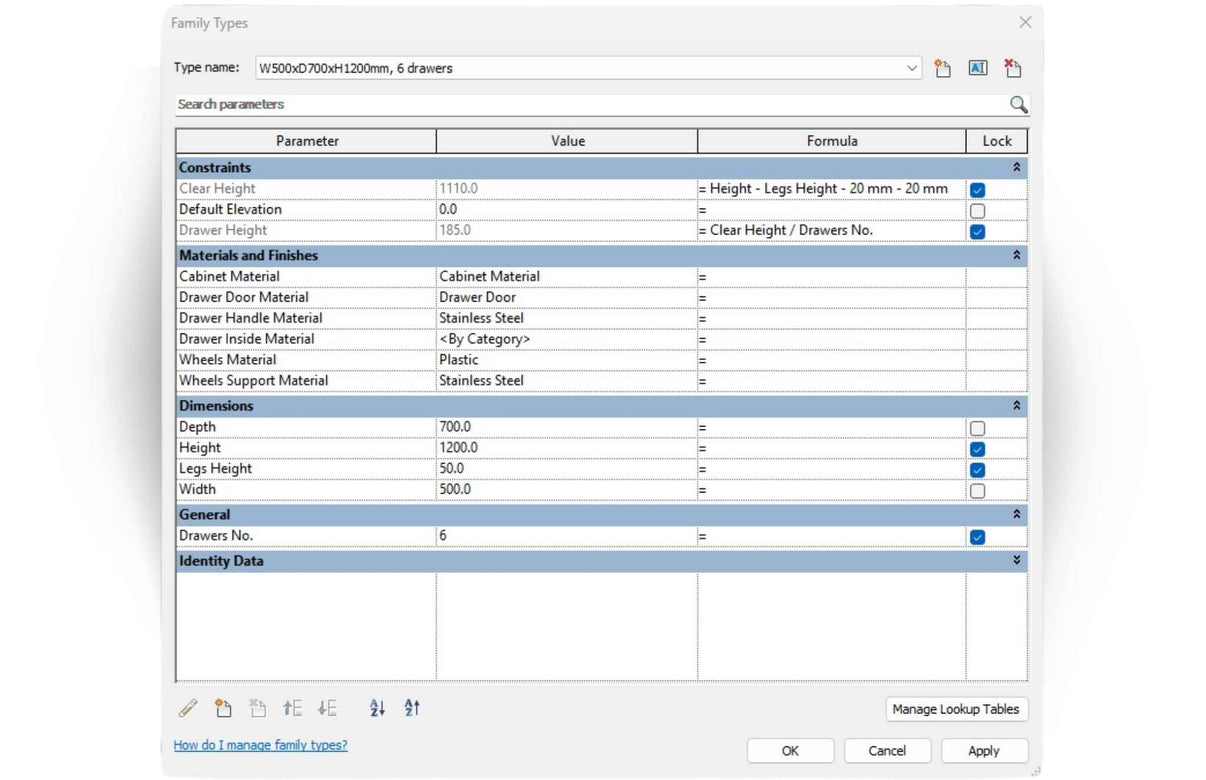The width and height of the screenshot is (1206, 780).
Task: Sort parameters in descending Z-A order
Action: point(412,709)
